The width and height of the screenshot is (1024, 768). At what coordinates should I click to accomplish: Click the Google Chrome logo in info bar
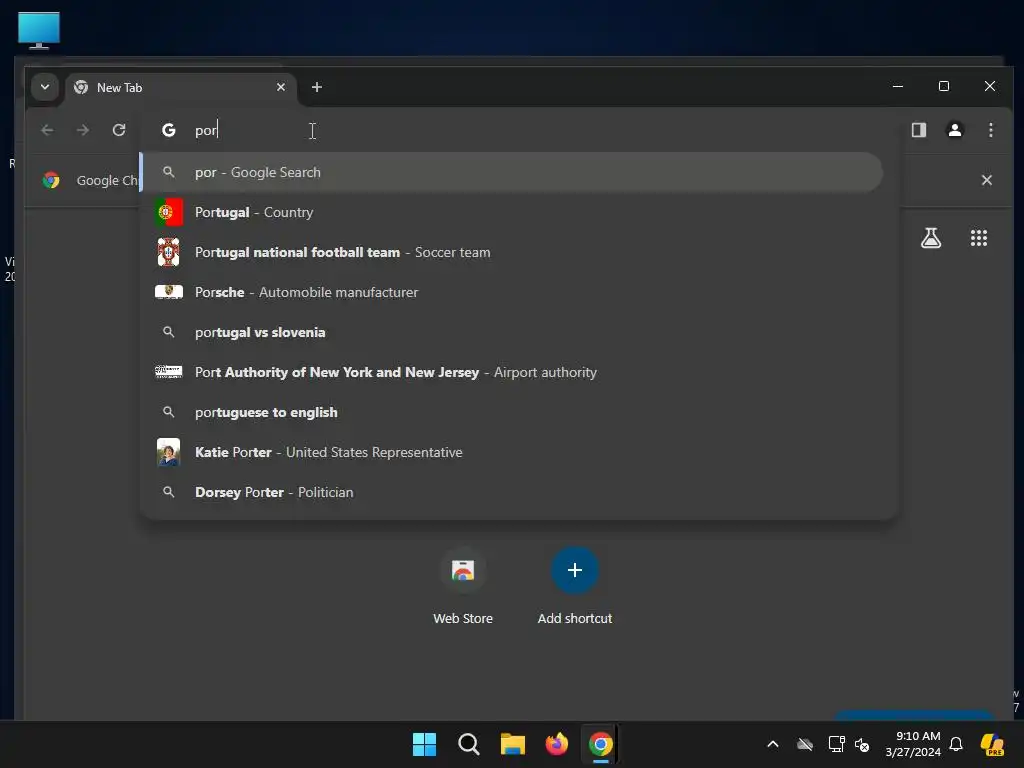click(51, 180)
